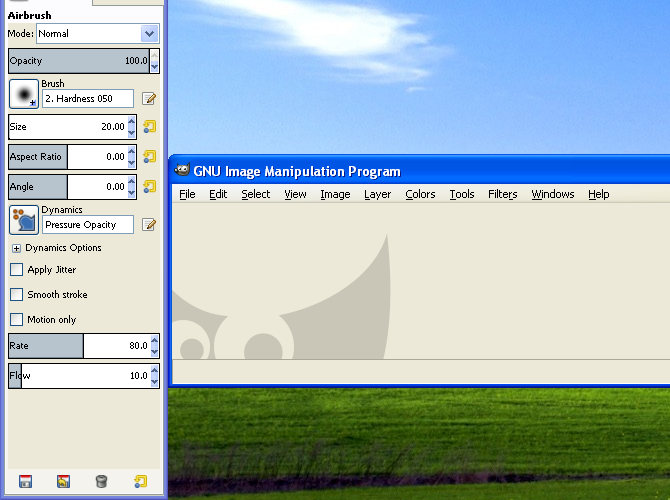Open the brush editor for Hardness 050
The height and width of the screenshot is (500, 670).
149,99
